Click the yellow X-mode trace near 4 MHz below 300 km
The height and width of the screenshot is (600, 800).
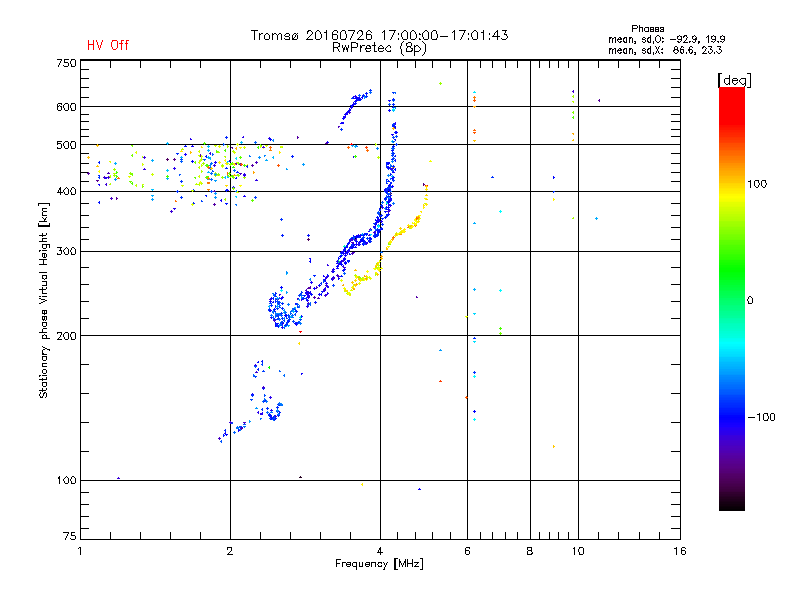(x=362, y=278)
